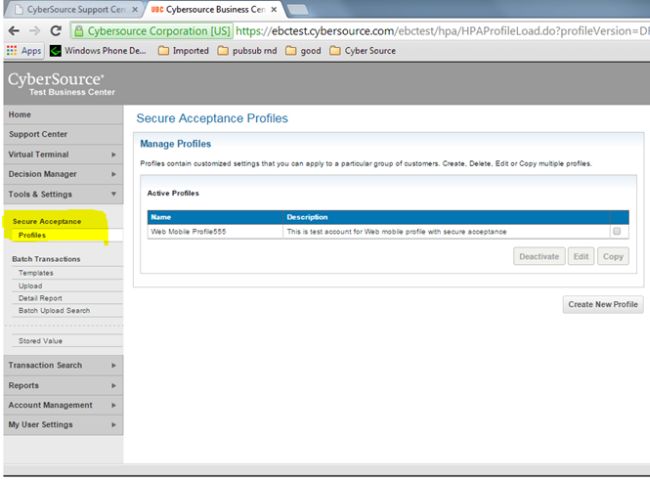The image size is (650, 481).
Task: Open the Account Management menu item
Action: tap(63, 405)
